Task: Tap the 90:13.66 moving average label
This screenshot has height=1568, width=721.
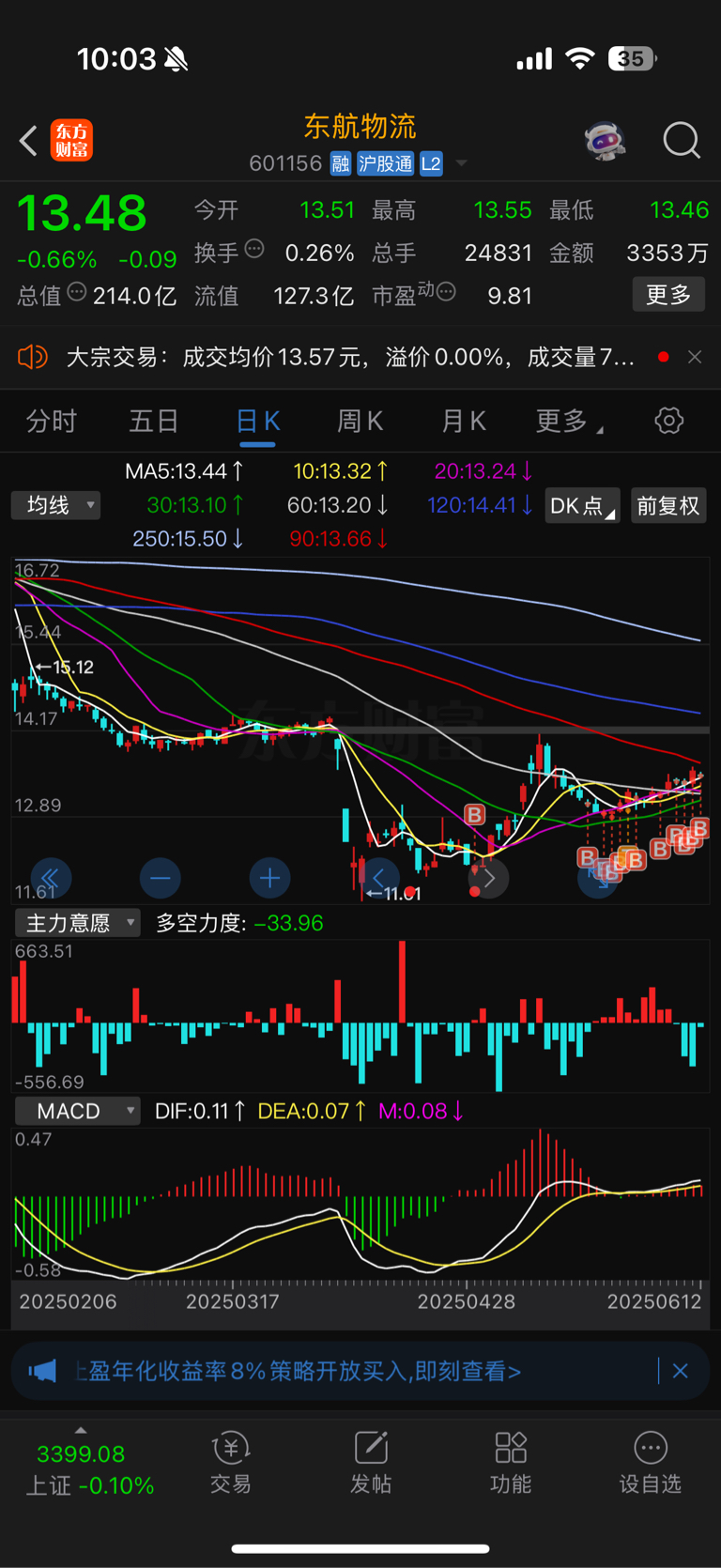Action: tap(338, 539)
